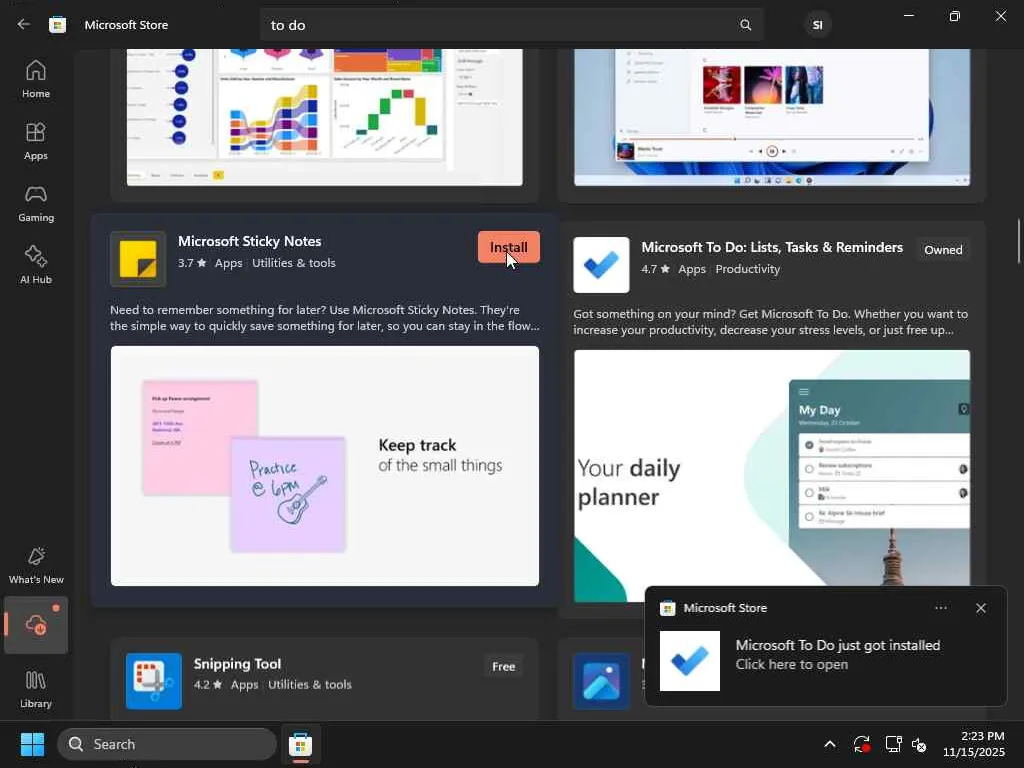
Task: Click the Sticky Notes description text
Action: (x=325, y=318)
